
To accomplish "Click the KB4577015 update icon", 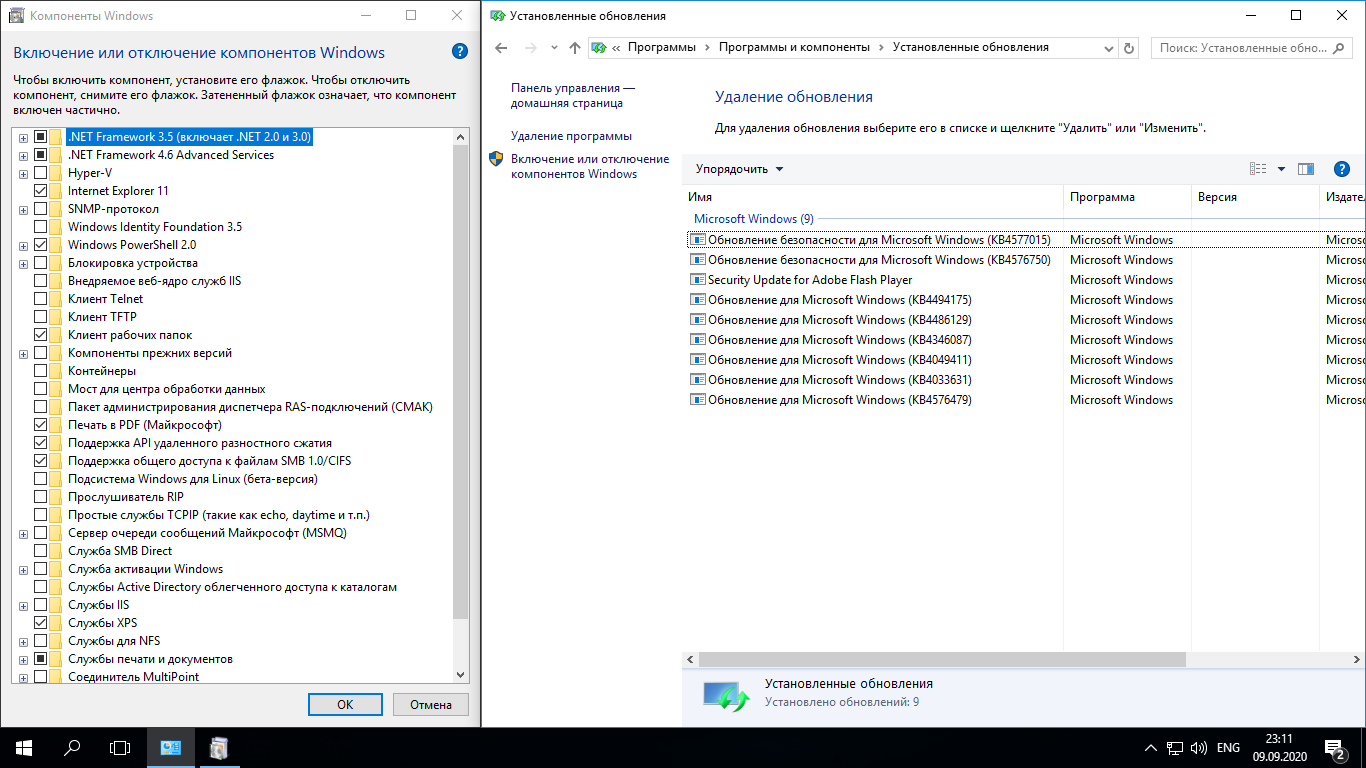I will (x=698, y=240).
